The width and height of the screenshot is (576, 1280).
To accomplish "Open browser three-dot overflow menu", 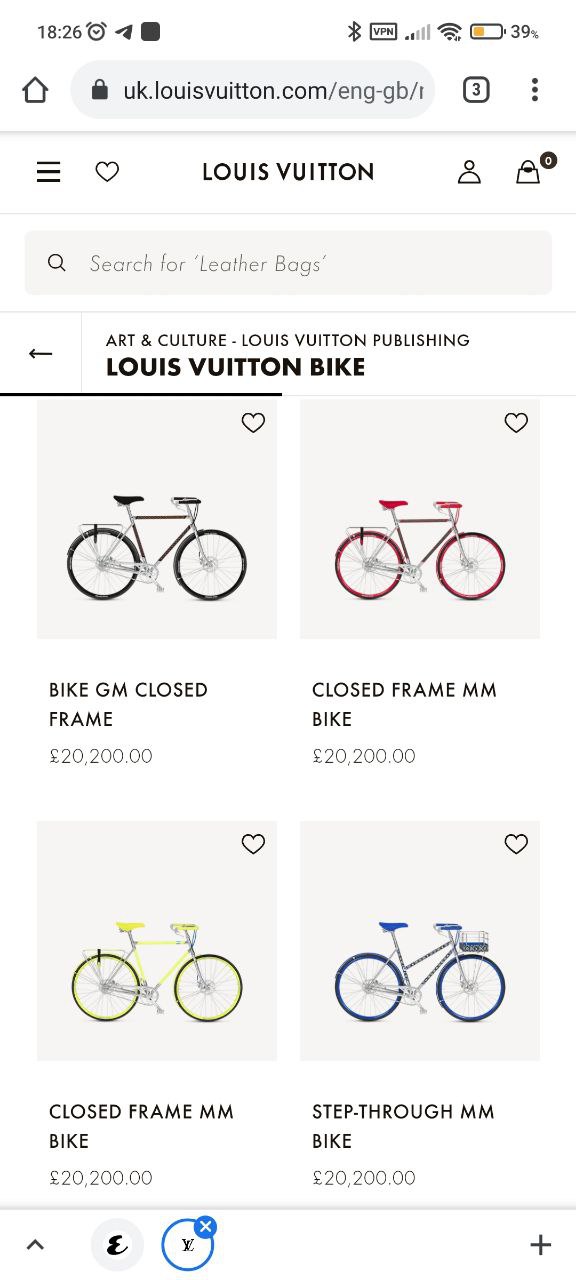I will click(535, 90).
